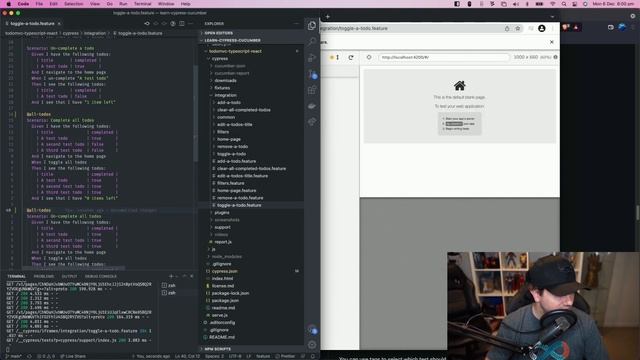Open add-a-todo.feature file

click(236, 162)
